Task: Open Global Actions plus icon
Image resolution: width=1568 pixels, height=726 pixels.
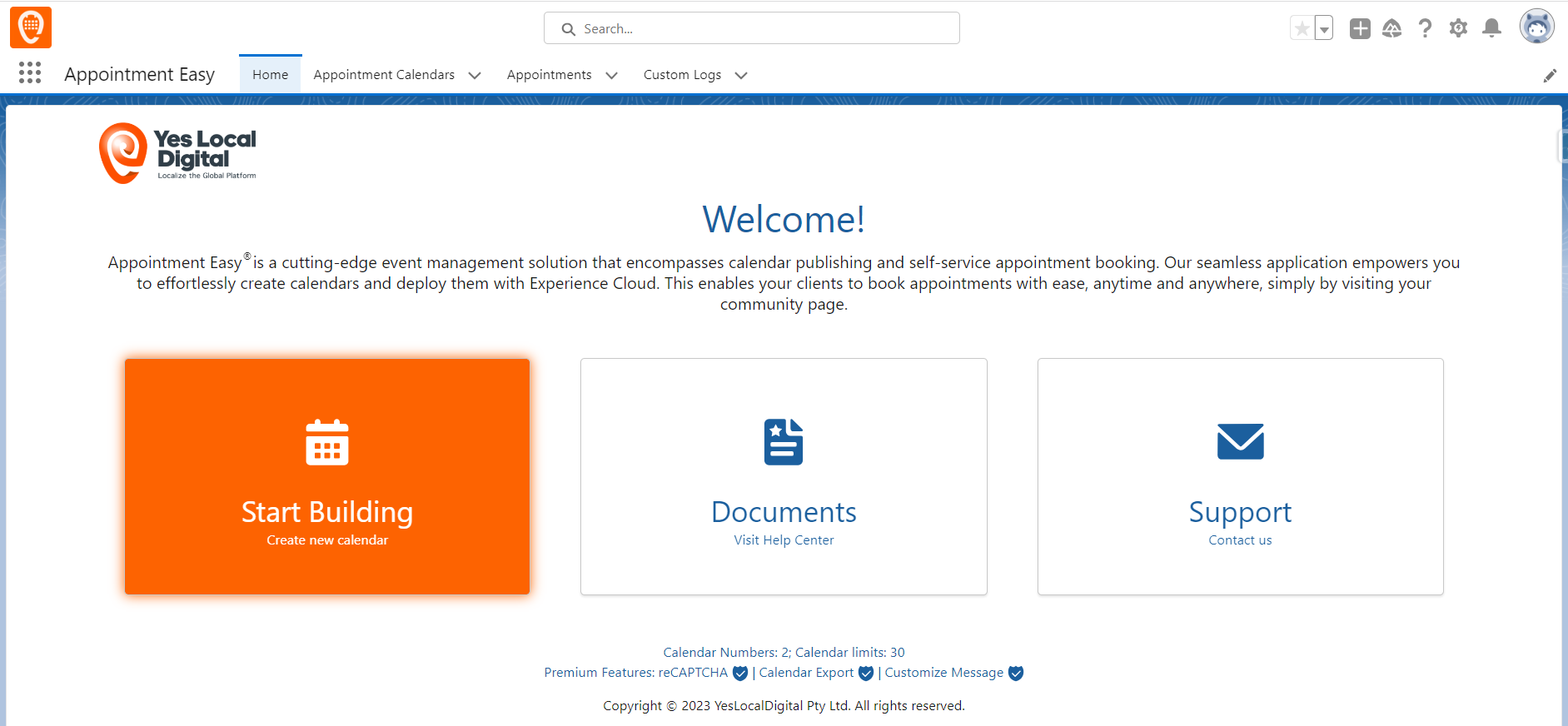Action: tap(1360, 28)
